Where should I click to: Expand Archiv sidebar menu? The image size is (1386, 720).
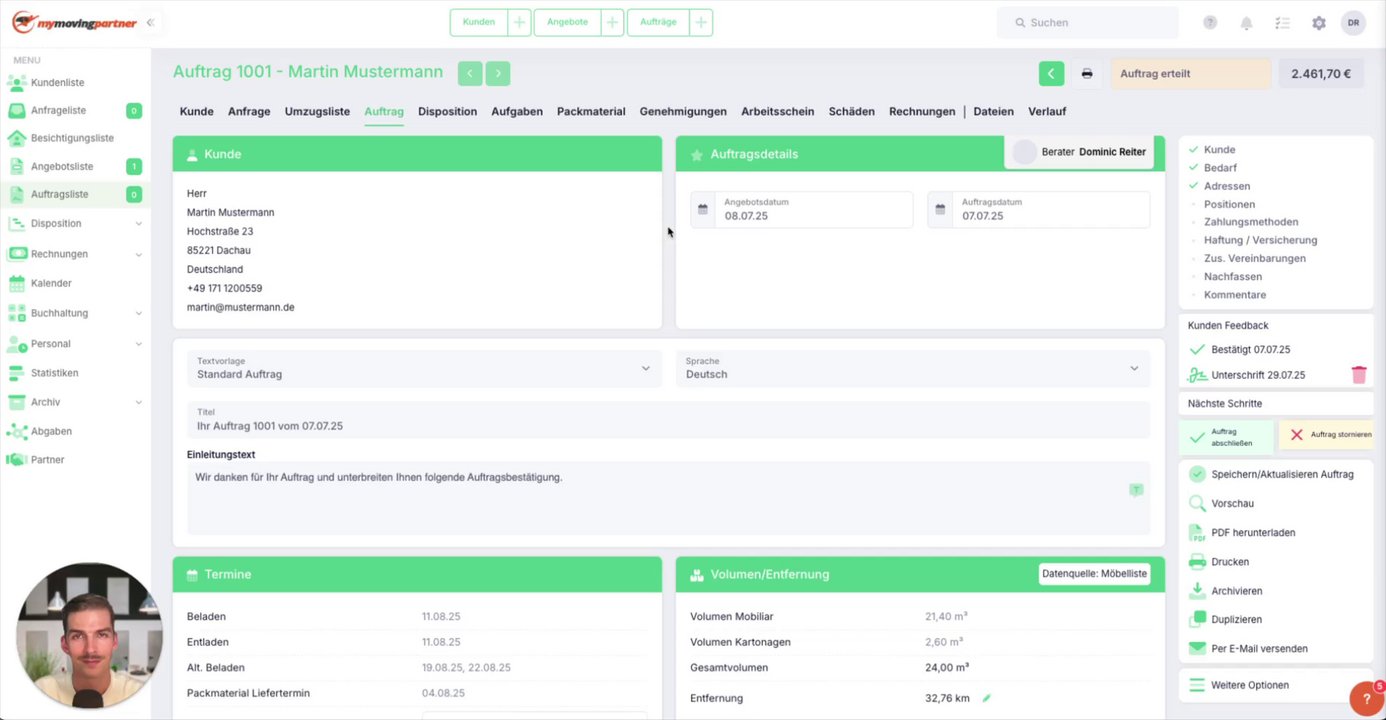(x=75, y=402)
